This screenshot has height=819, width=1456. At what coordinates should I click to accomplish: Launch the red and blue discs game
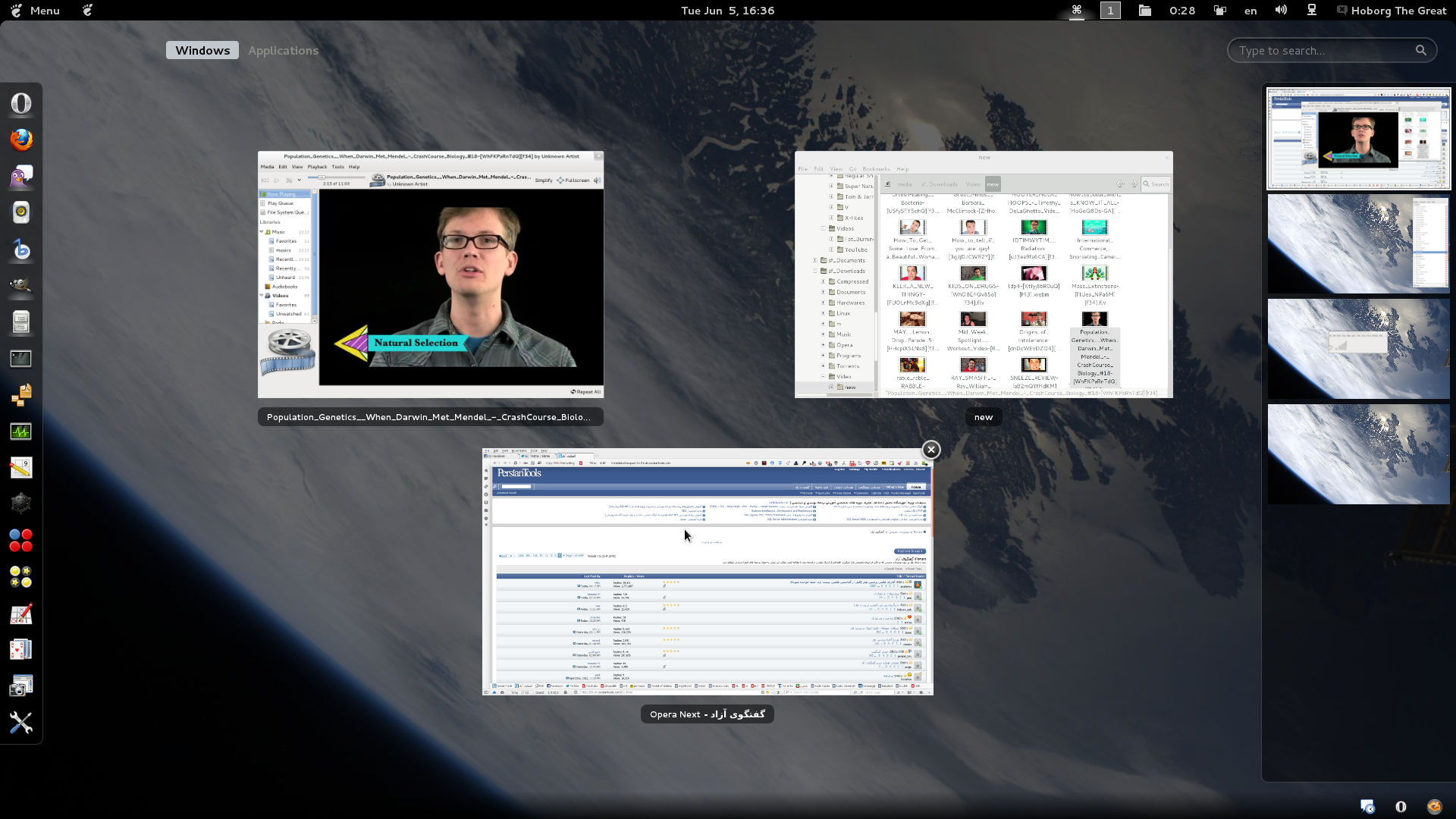point(21,541)
